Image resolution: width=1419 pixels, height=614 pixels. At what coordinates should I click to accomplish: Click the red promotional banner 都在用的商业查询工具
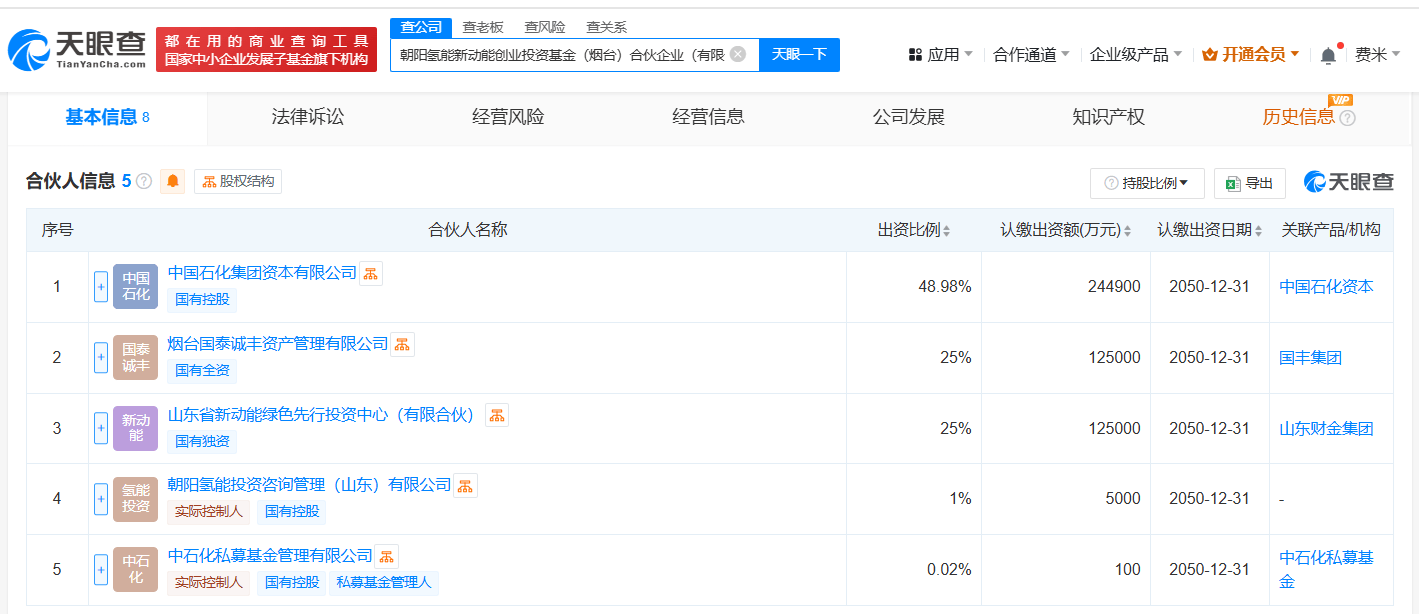(266, 49)
